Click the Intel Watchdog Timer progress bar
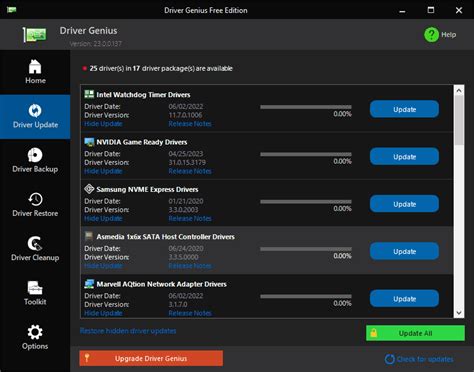 (306, 107)
